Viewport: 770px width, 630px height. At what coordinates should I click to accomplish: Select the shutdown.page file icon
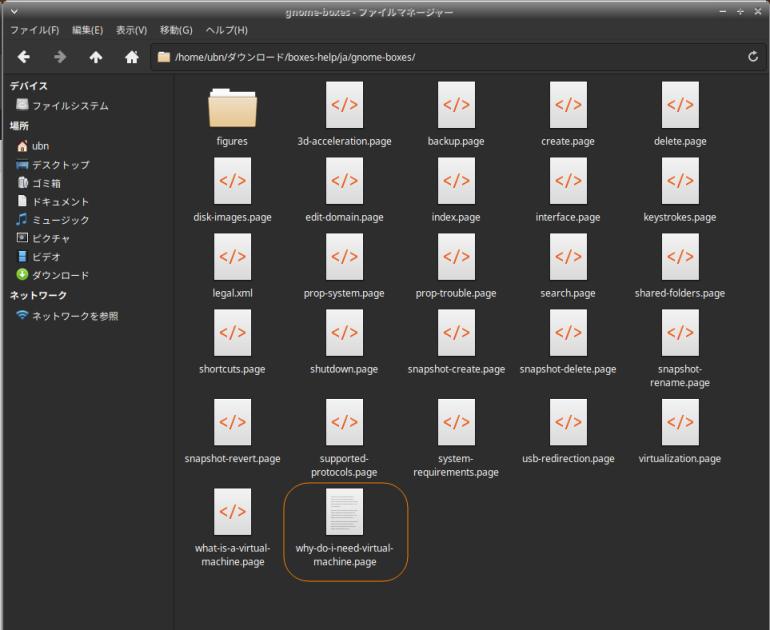click(x=344, y=332)
